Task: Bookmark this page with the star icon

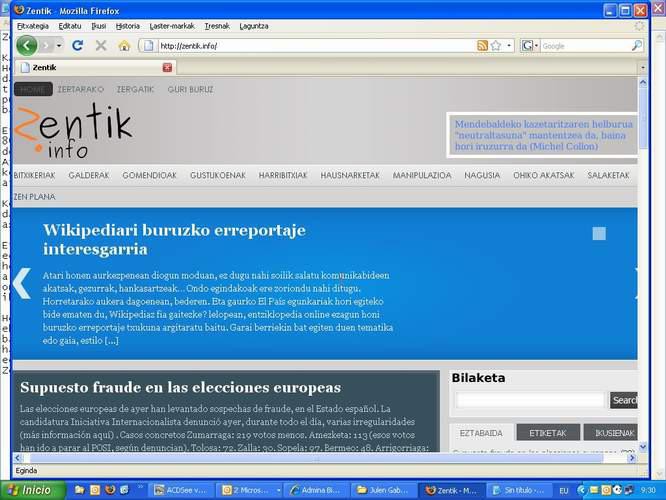Action: point(496,45)
